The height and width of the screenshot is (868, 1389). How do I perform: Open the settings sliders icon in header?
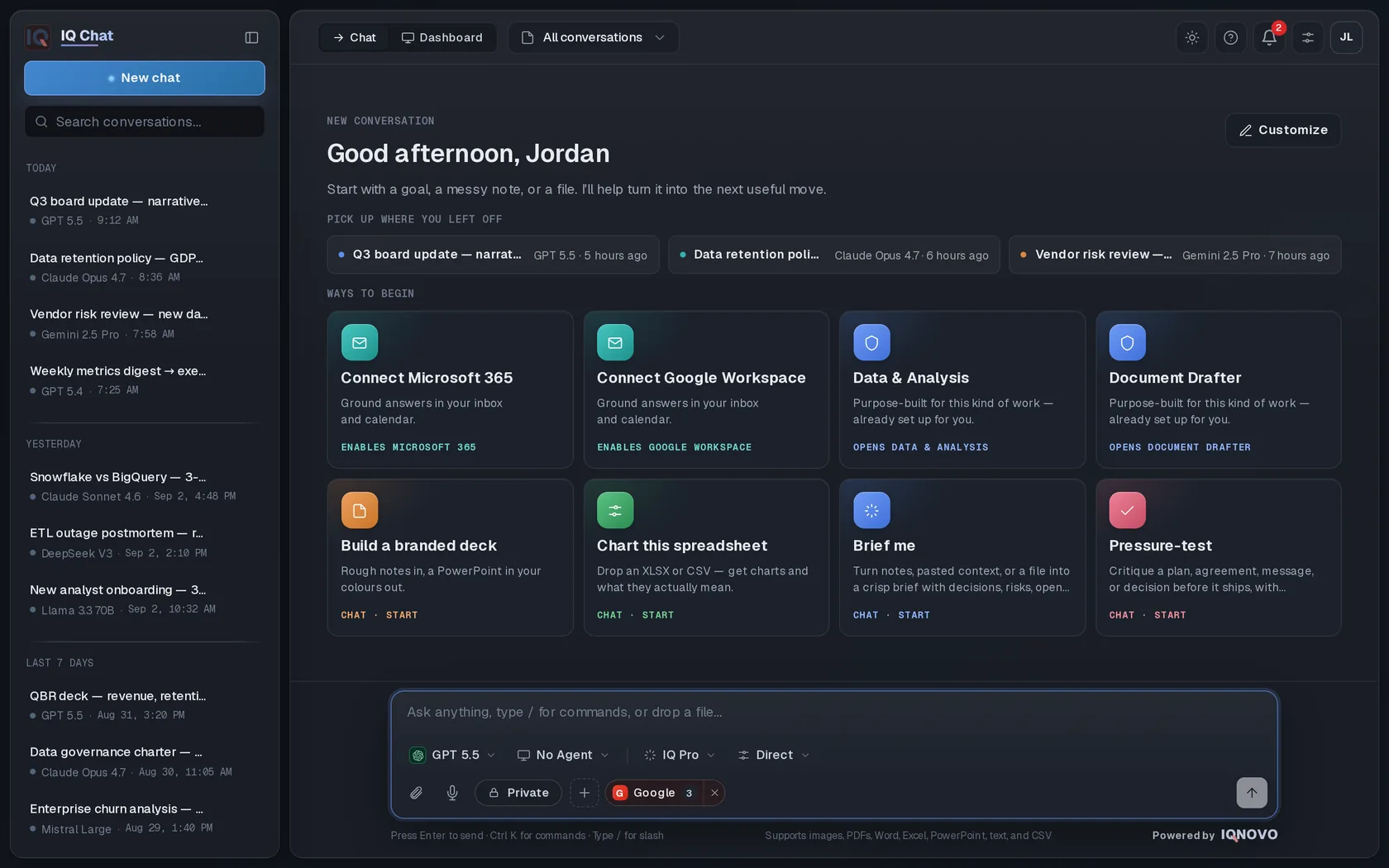click(1308, 37)
